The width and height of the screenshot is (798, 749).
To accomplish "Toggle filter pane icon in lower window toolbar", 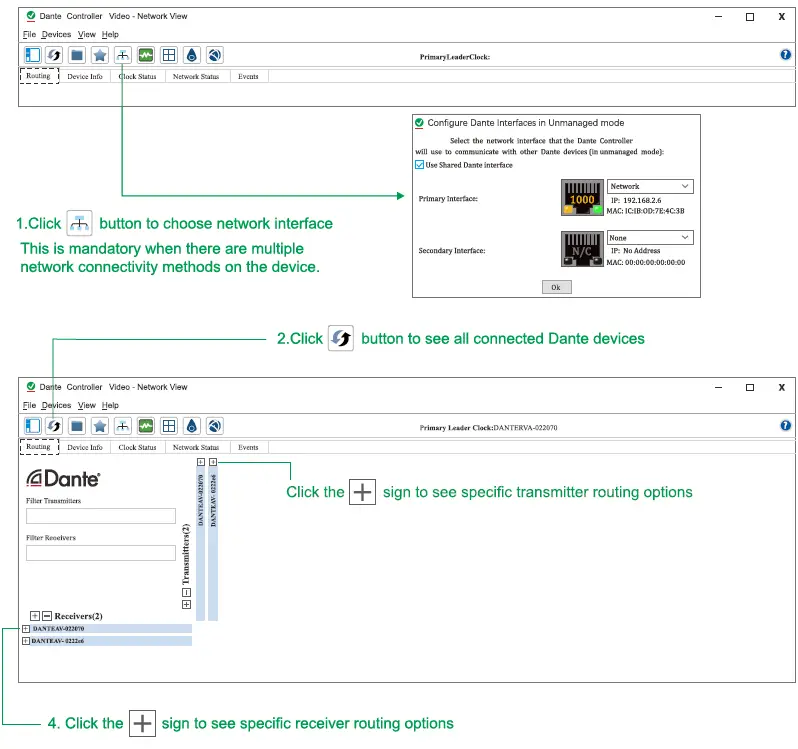I will click(x=33, y=426).
